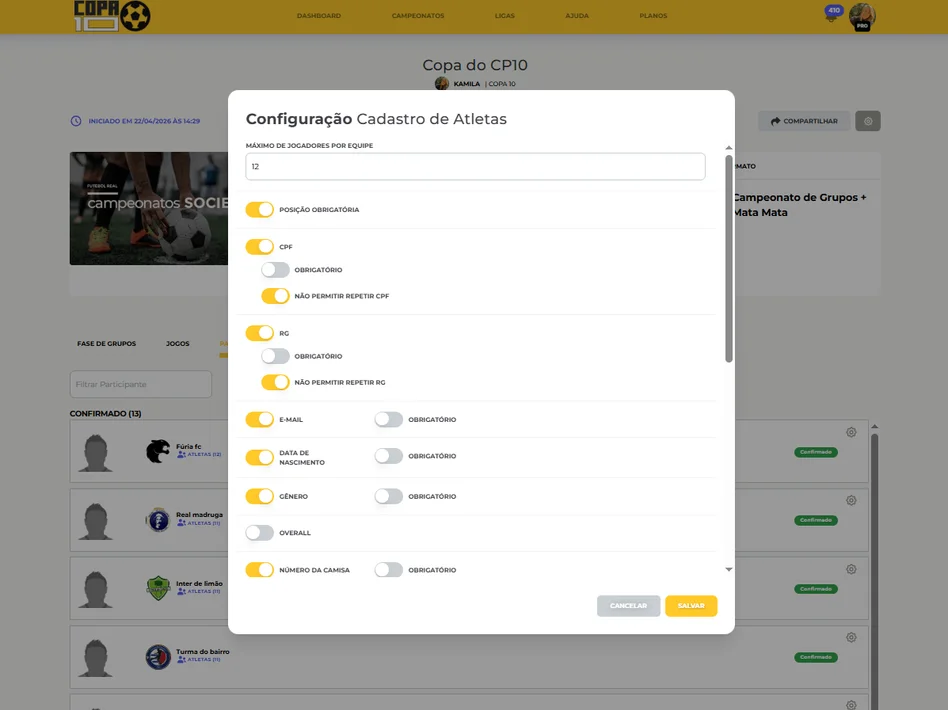948x710 pixels.
Task: Open Atletas link under Turma do bairro
Action: pos(198,660)
